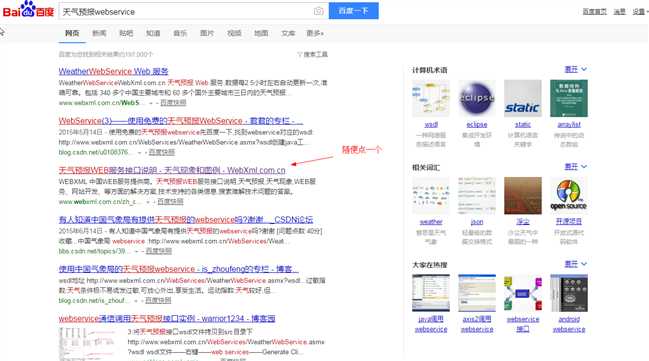
Task: Open camera image search in search box
Action: tap(318, 11)
